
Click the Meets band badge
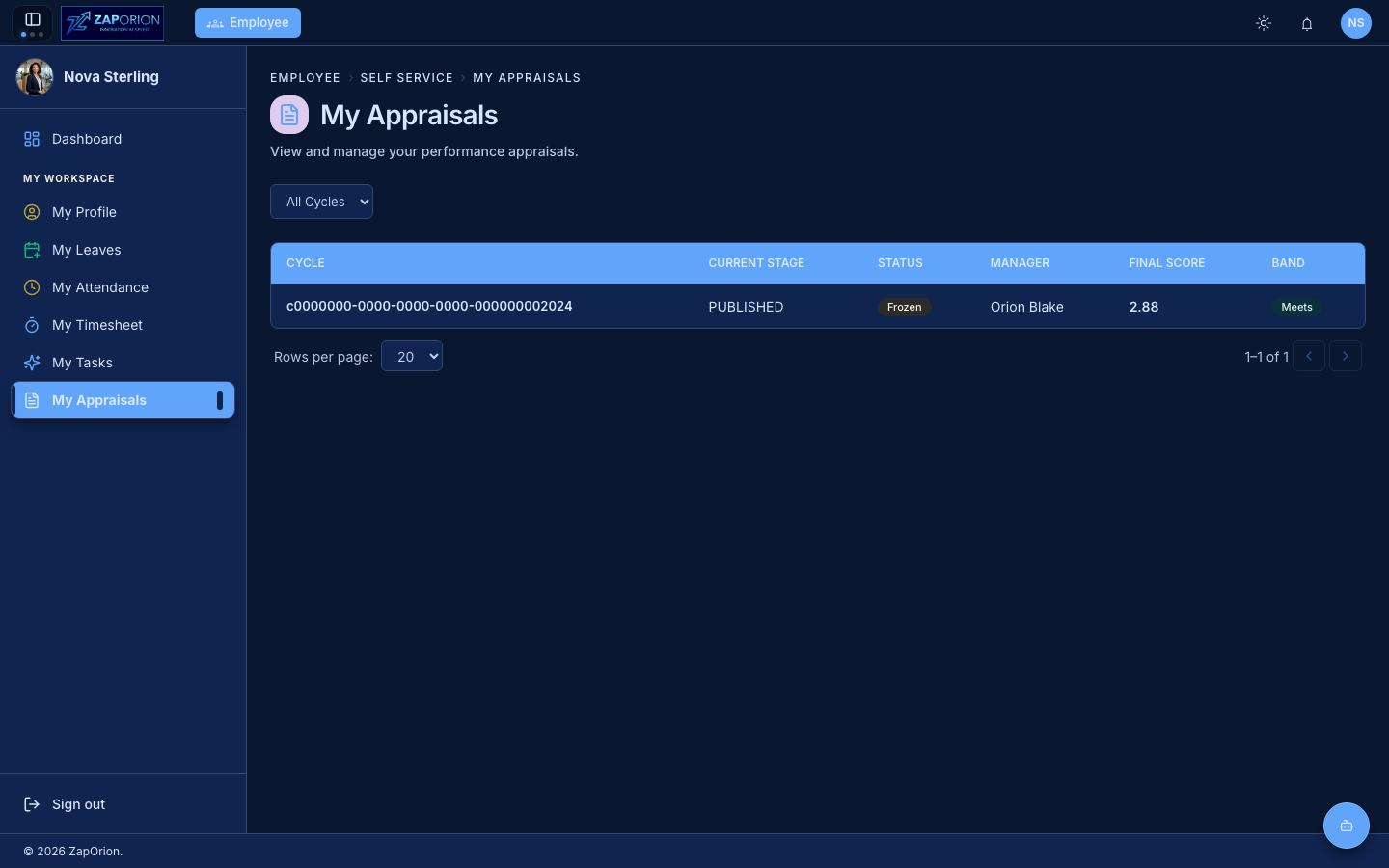(1296, 307)
